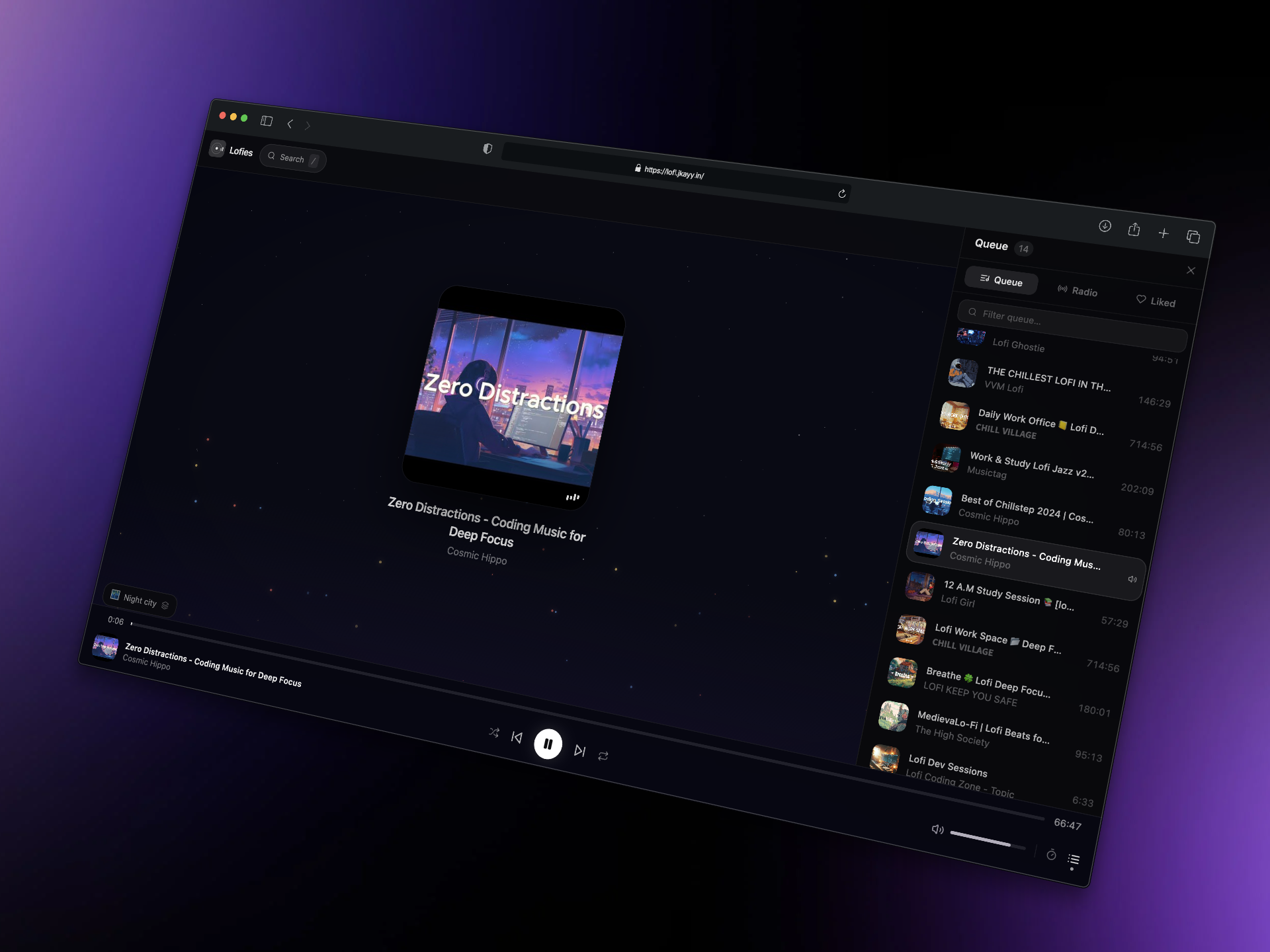This screenshot has height=952, width=1270.
Task: Adjust the volume slider
Action: [x=987, y=840]
